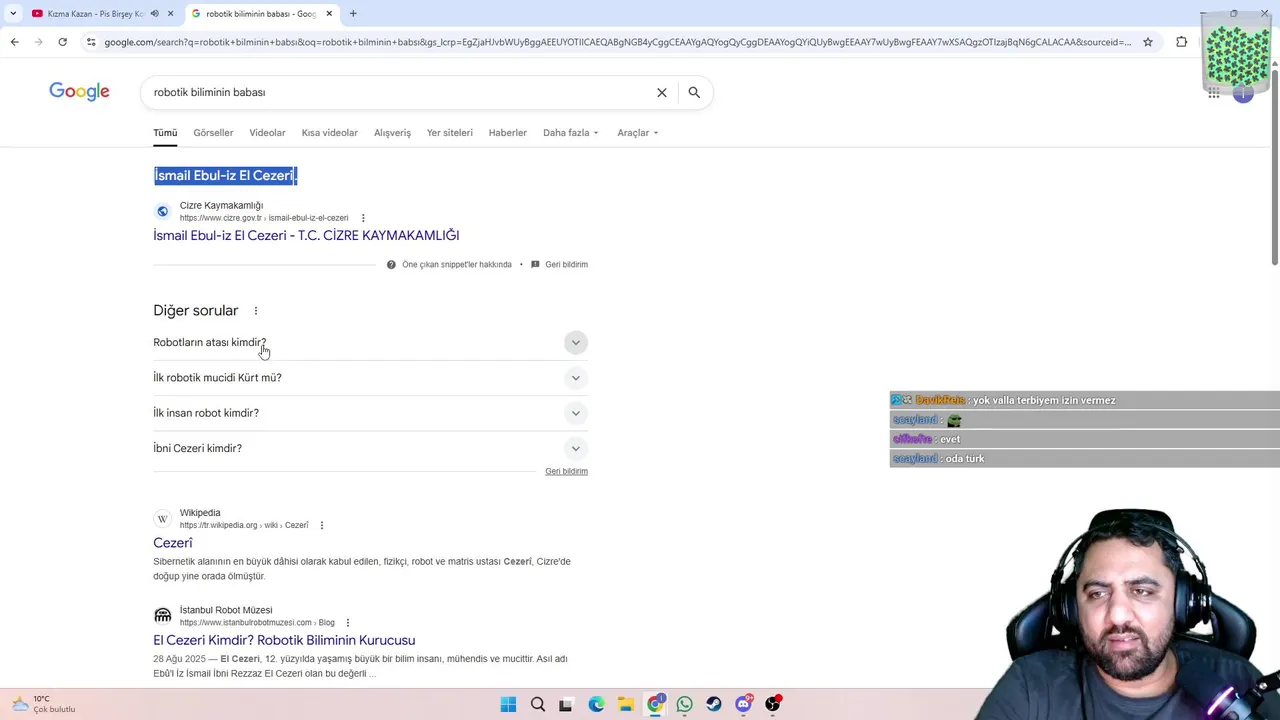Click the Chrome icon on the taskbar
Viewport: 1280px width, 720px height.
pos(655,704)
